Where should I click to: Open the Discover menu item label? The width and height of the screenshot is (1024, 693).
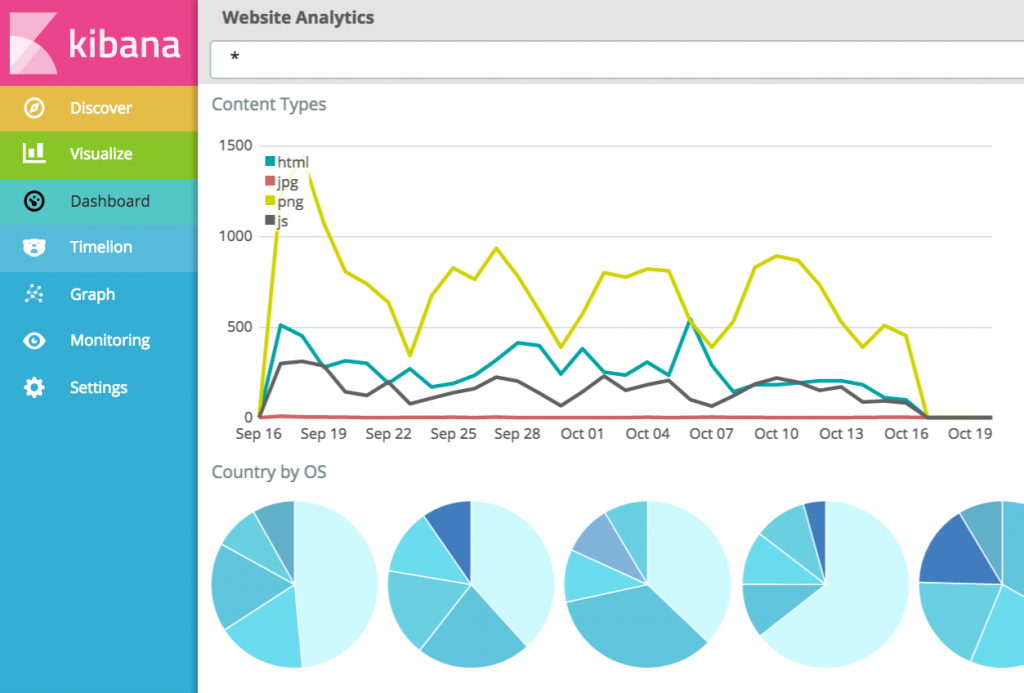pyautogui.click(x=100, y=108)
